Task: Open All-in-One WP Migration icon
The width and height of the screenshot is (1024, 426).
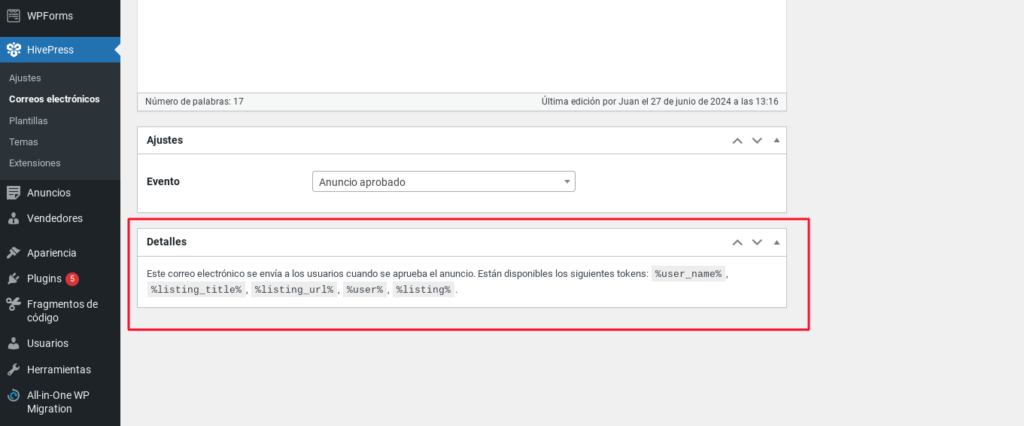Action: coord(13,395)
